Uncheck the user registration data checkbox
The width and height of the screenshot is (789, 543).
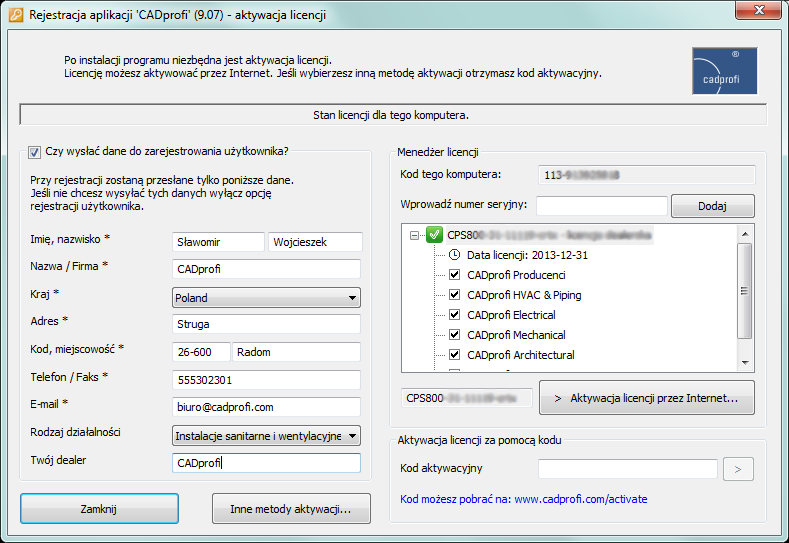(x=34, y=152)
